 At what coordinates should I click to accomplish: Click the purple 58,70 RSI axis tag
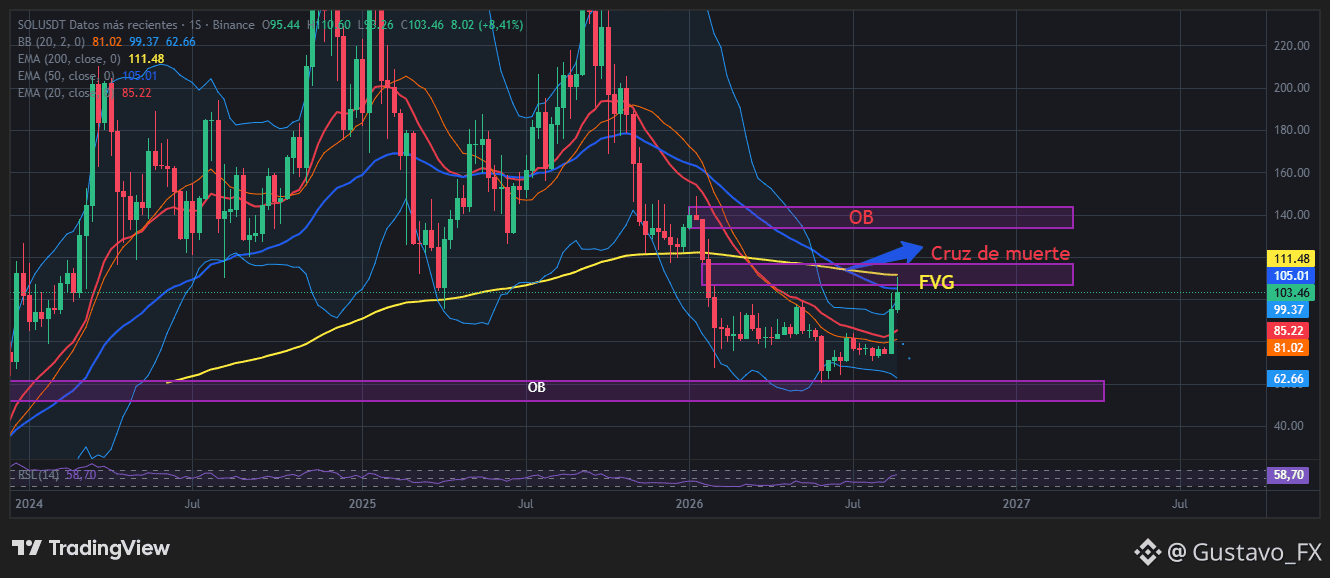[1289, 476]
